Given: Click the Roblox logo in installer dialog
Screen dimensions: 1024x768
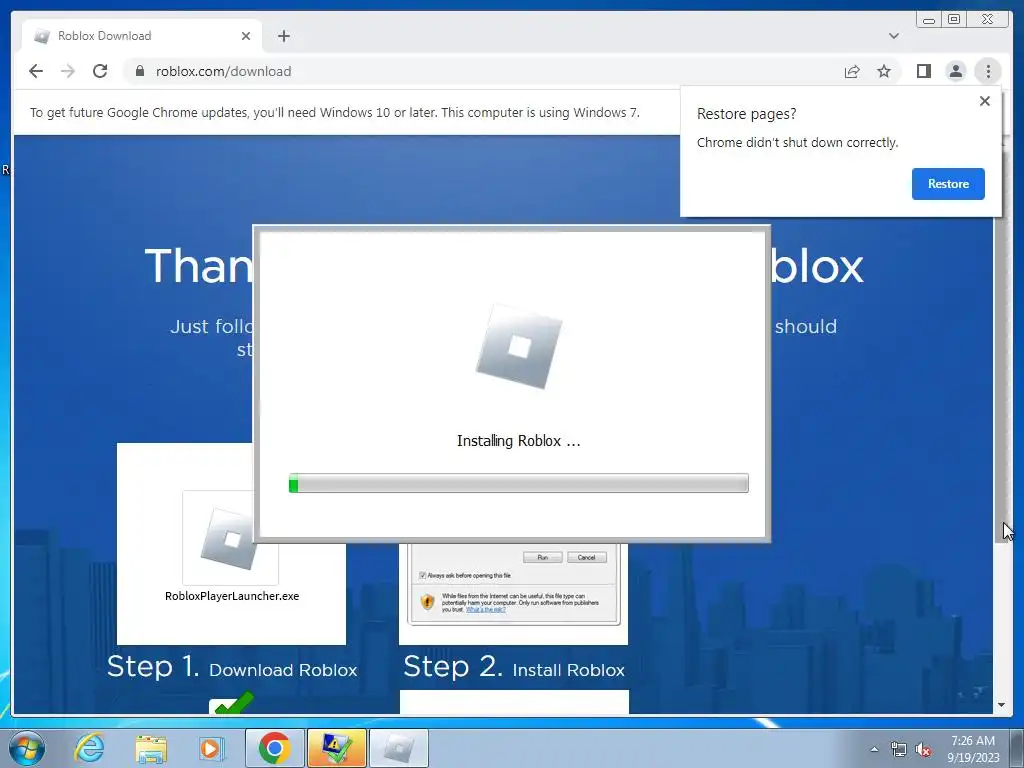Looking at the screenshot, I should click(519, 346).
